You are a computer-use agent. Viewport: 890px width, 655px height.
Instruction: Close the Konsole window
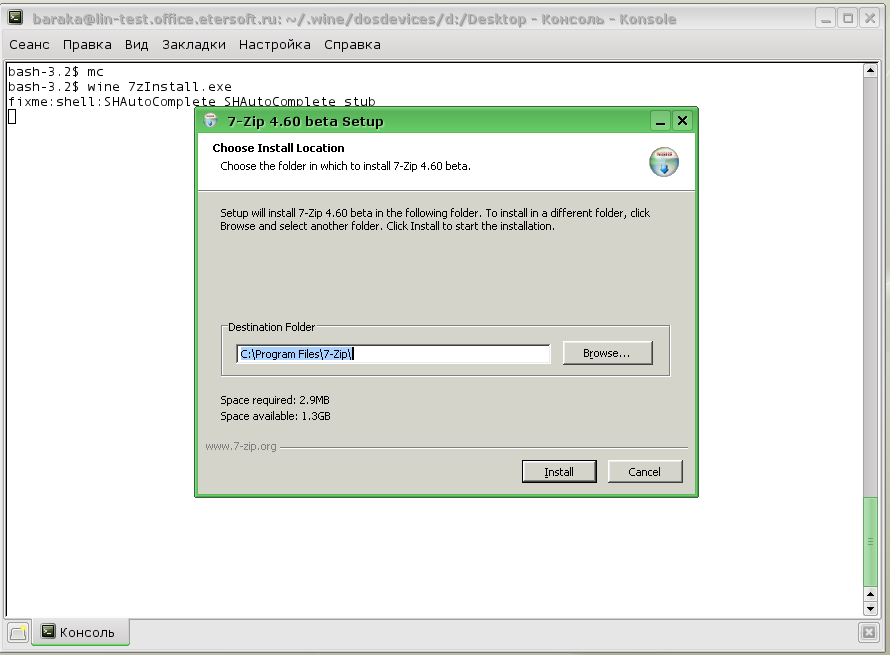(870, 19)
